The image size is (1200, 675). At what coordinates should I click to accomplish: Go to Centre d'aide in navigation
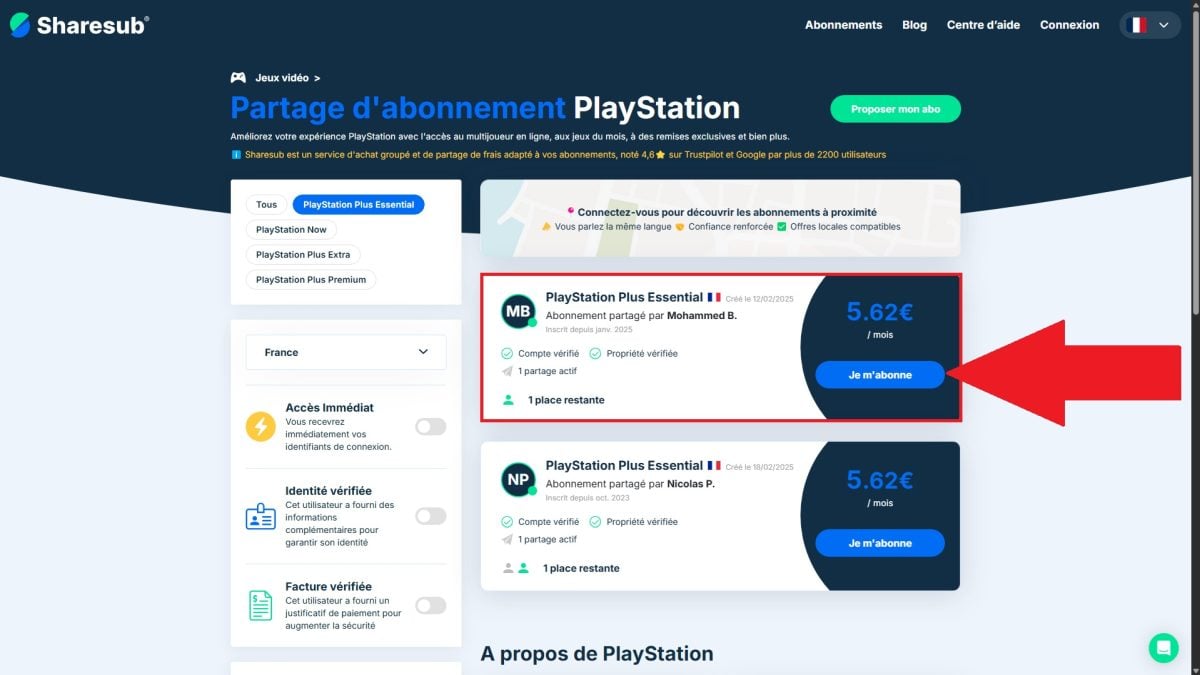pos(983,25)
